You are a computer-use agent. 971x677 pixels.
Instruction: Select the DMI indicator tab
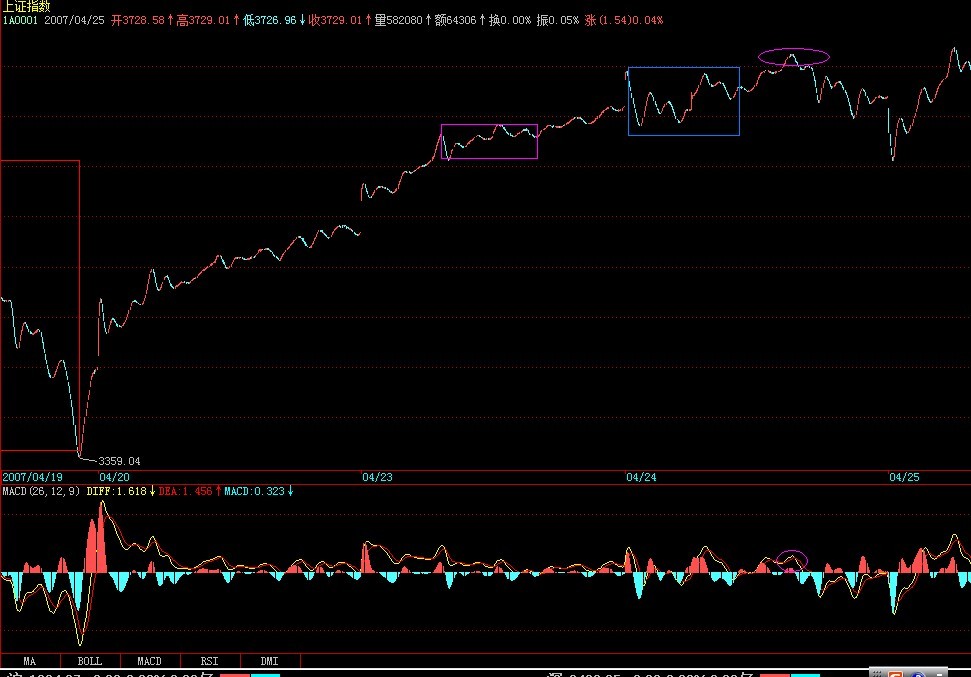(x=270, y=661)
